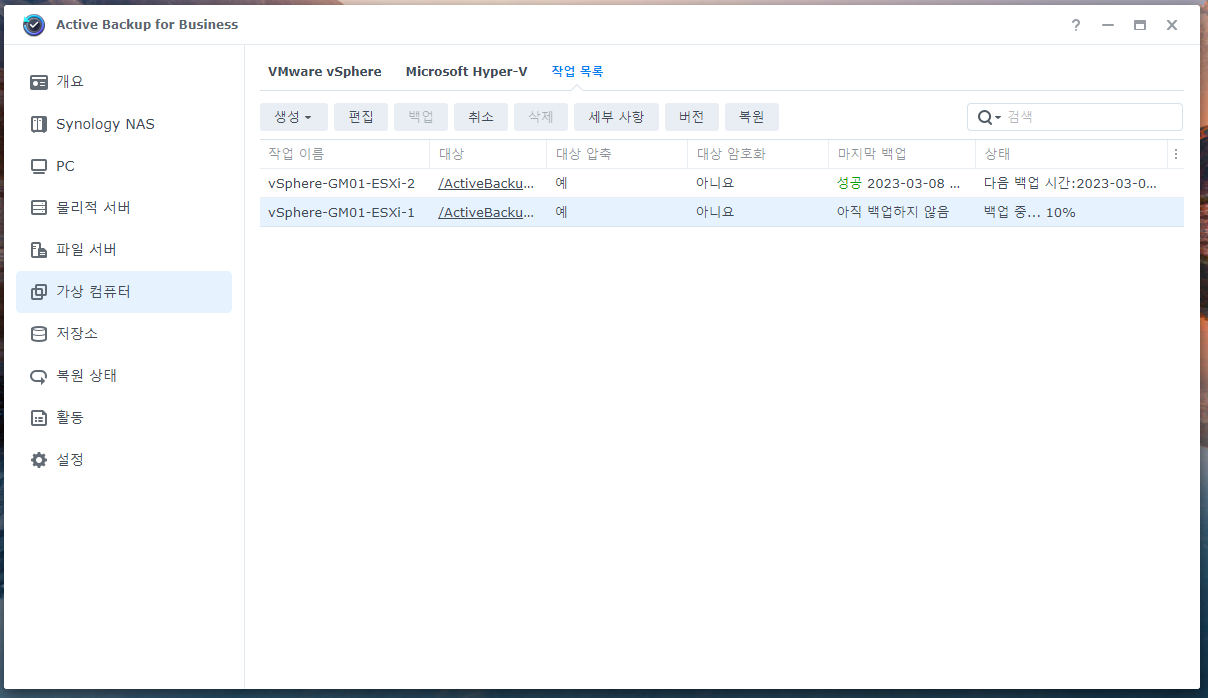This screenshot has width=1208, height=698.
Task: Click the 버전 version button
Action: click(x=692, y=117)
